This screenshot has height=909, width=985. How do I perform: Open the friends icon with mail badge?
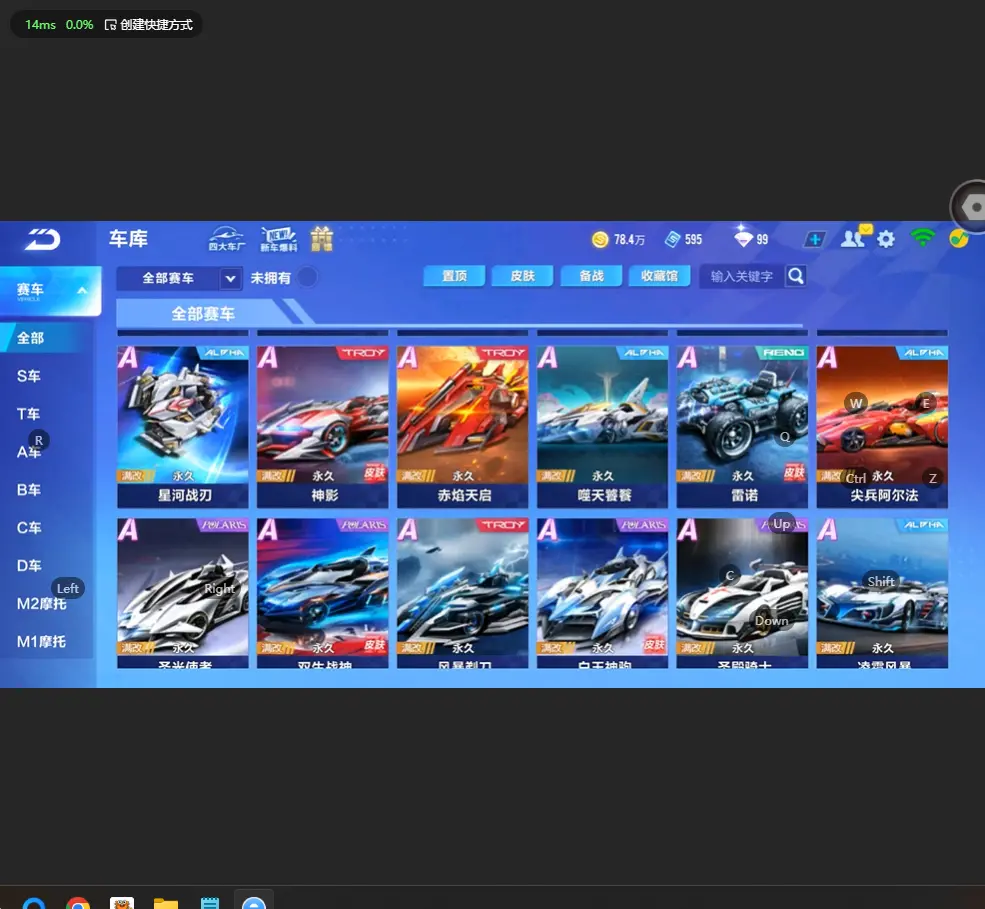855,236
